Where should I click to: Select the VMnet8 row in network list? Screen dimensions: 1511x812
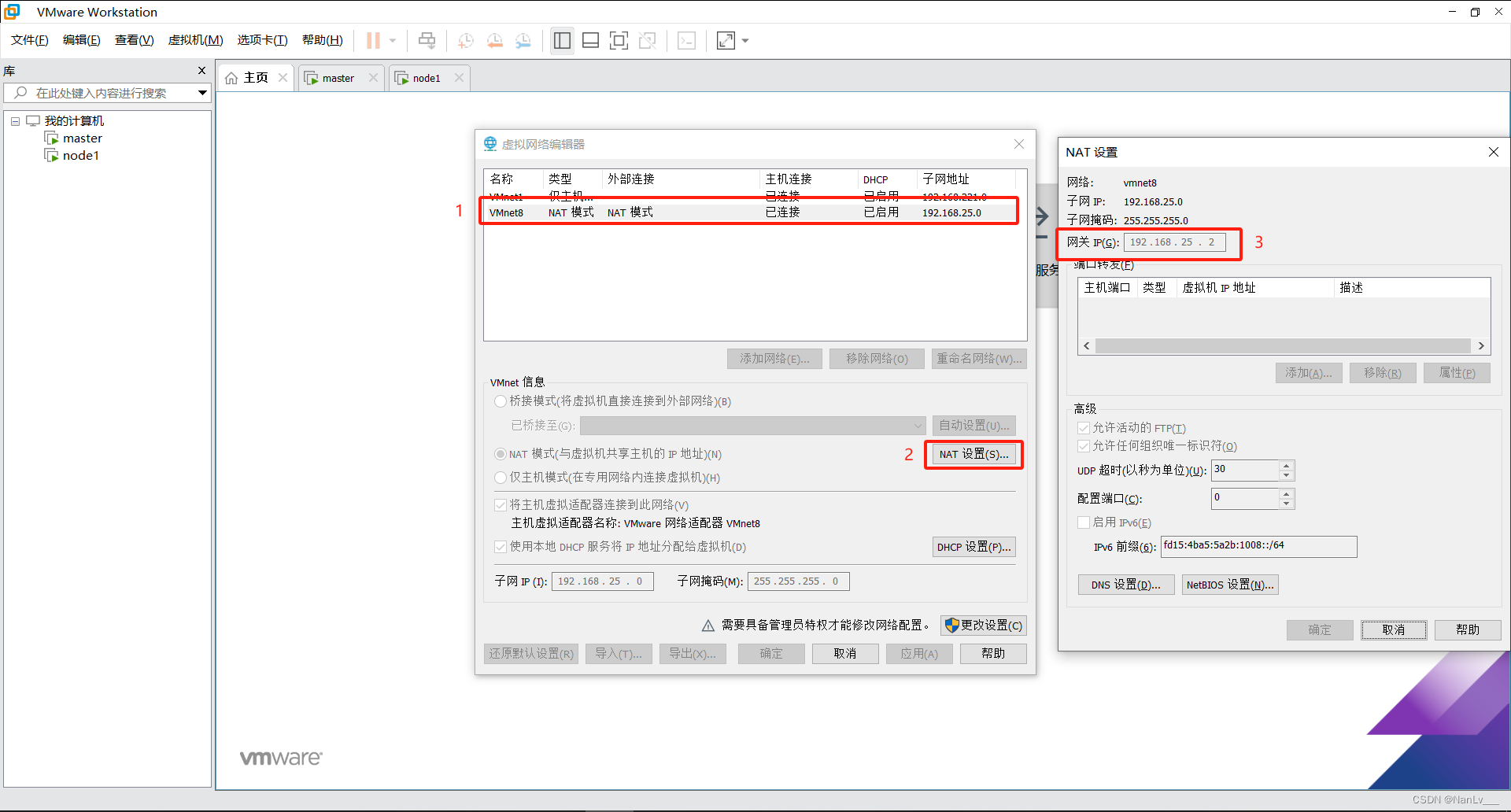point(749,212)
